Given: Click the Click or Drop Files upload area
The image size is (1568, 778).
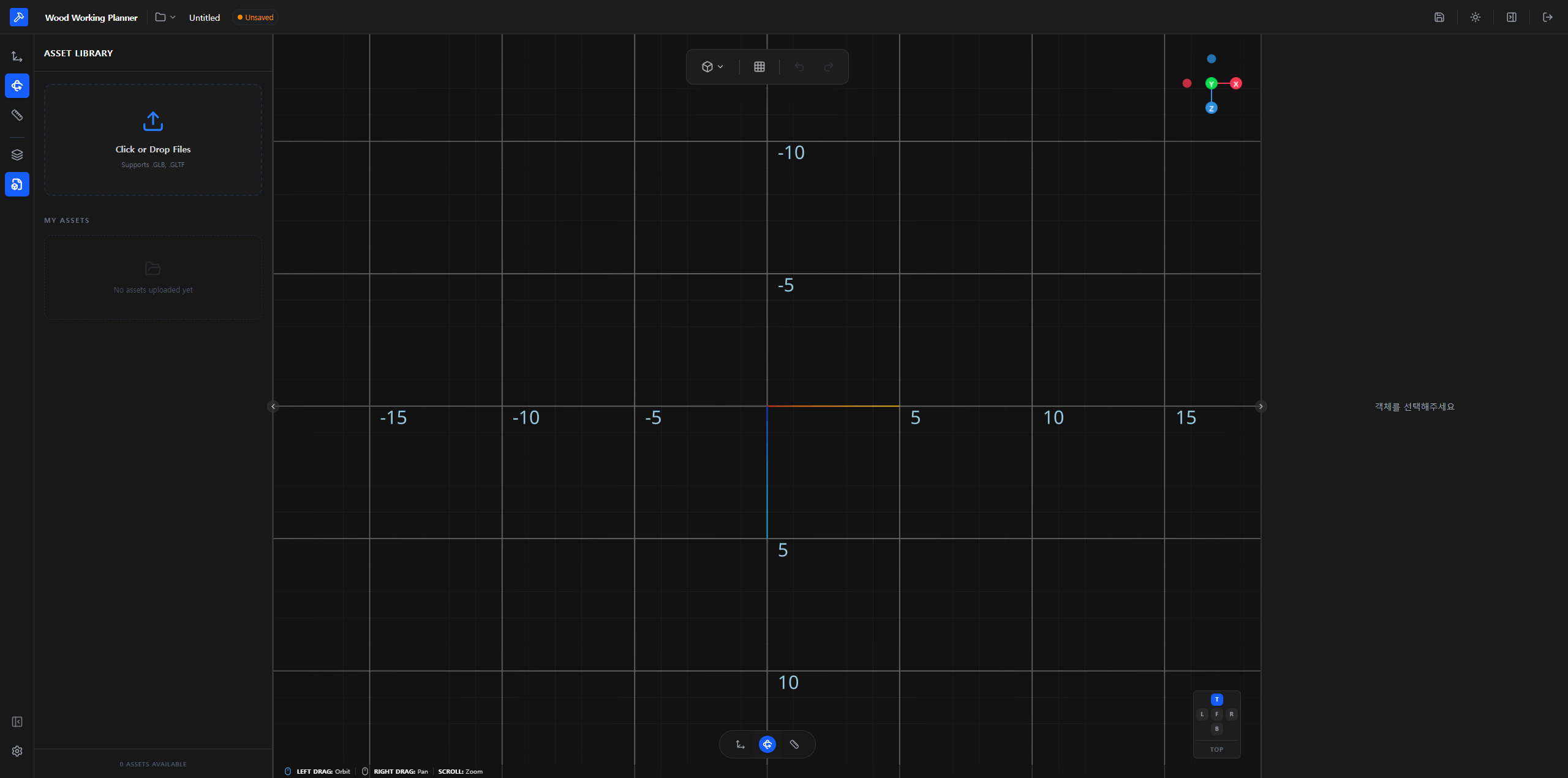Looking at the screenshot, I should 153,139.
